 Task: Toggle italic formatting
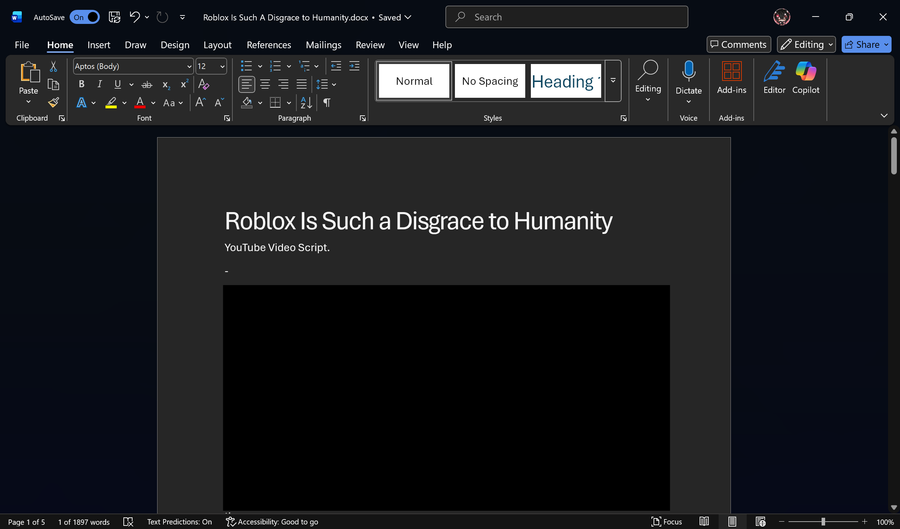pyautogui.click(x=98, y=84)
